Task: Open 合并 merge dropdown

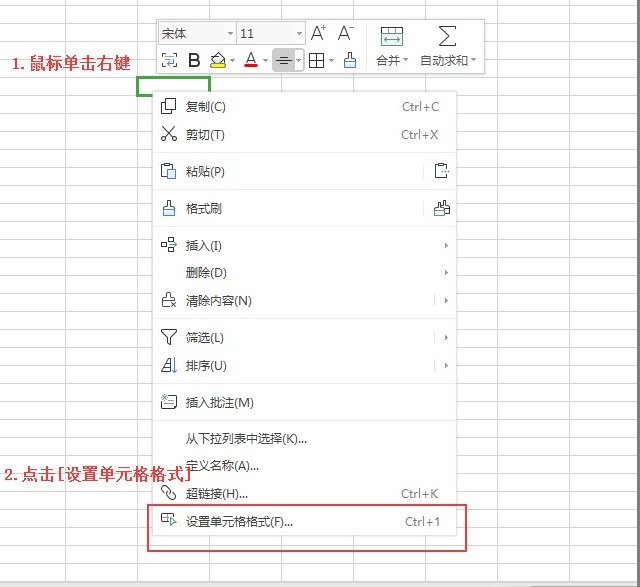Action: click(392, 61)
